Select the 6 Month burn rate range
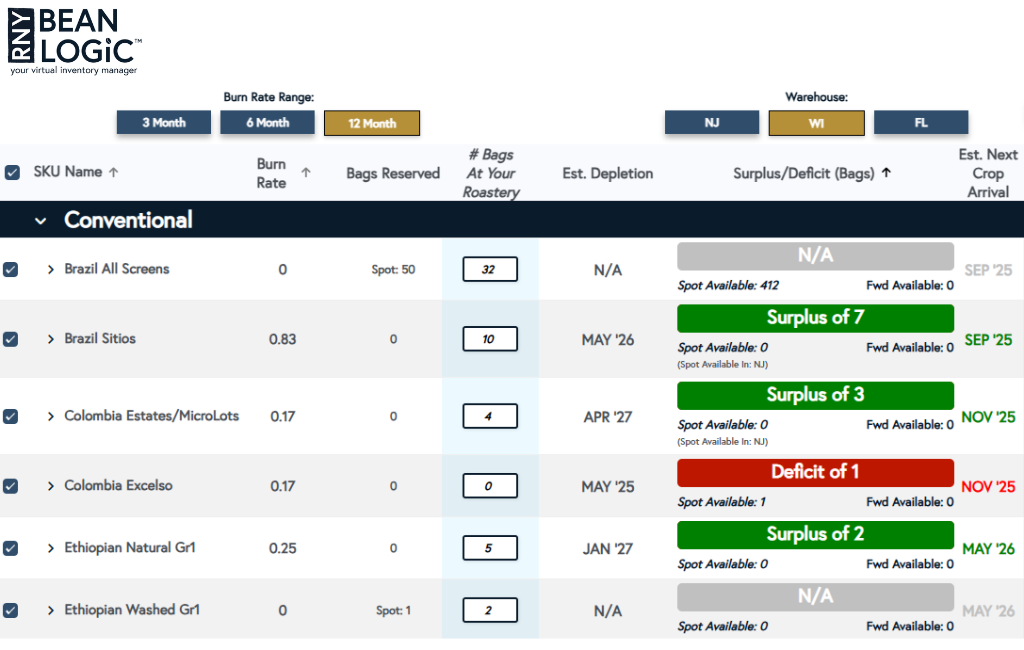This screenshot has width=1024, height=650. pos(267,122)
